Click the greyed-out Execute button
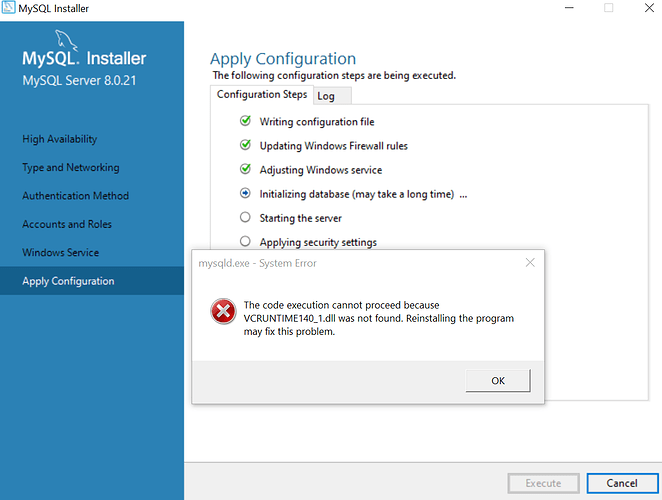Screen dimensions: 662x500 [x=543, y=483]
